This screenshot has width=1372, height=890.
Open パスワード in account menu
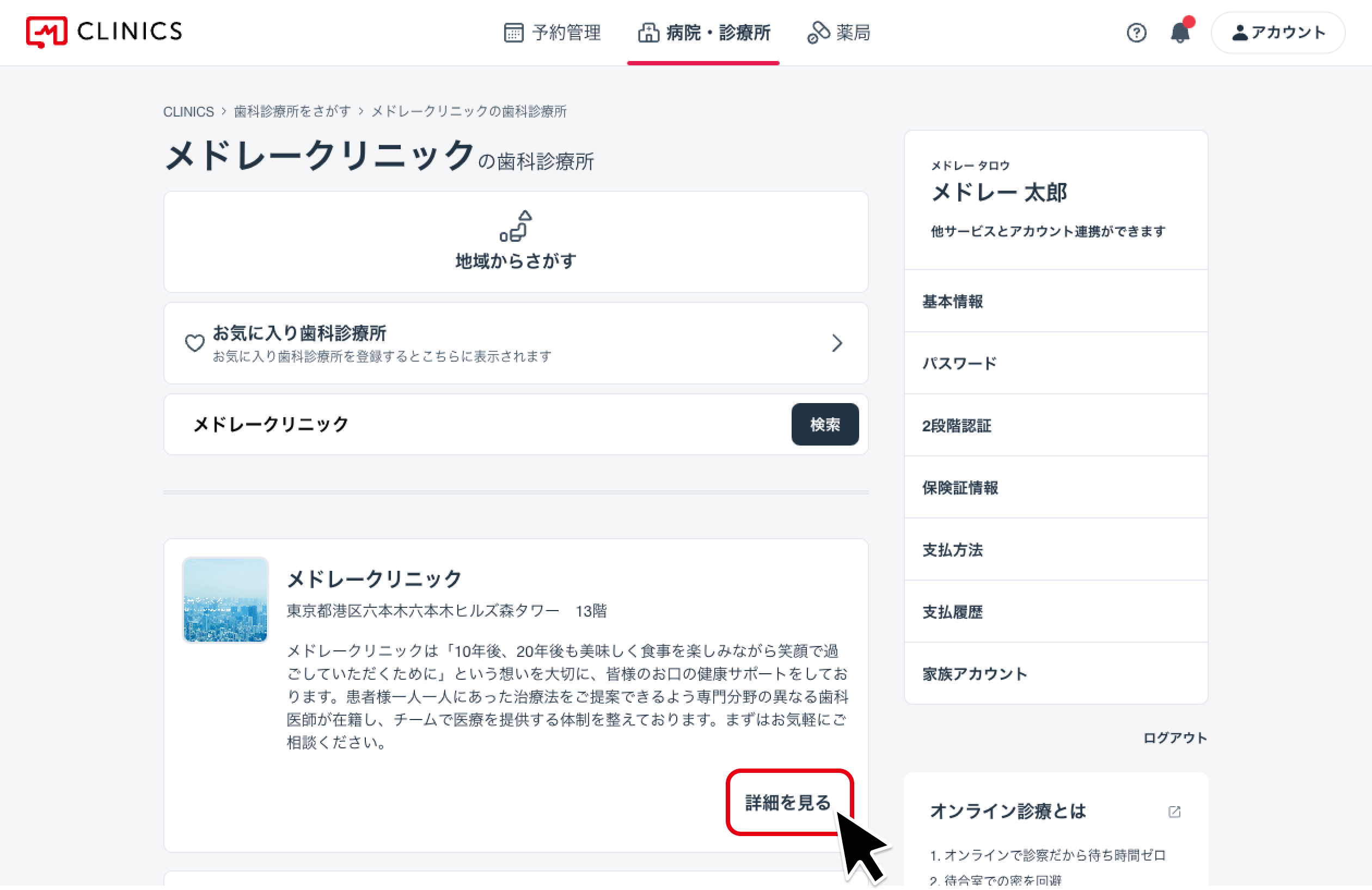click(x=1056, y=363)
